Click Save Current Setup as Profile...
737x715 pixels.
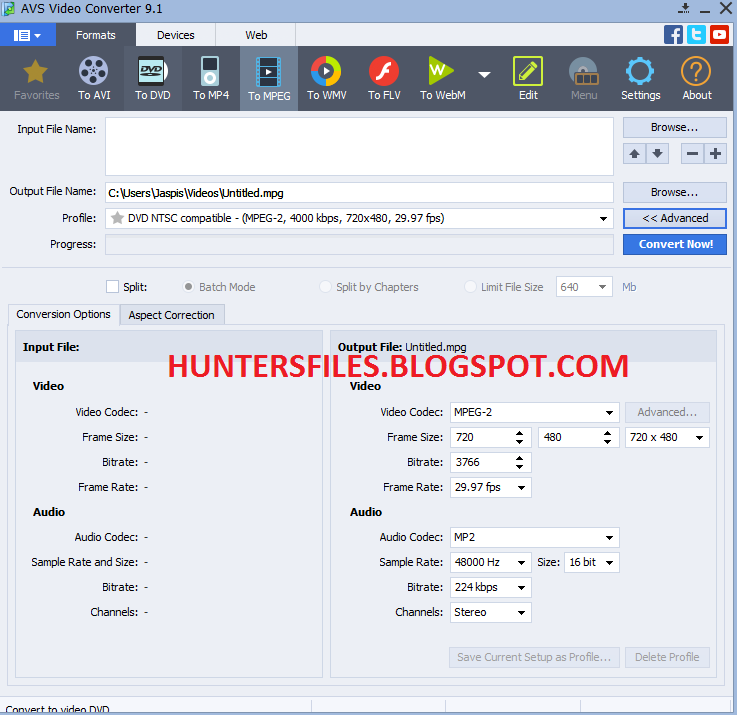(534, 657)
